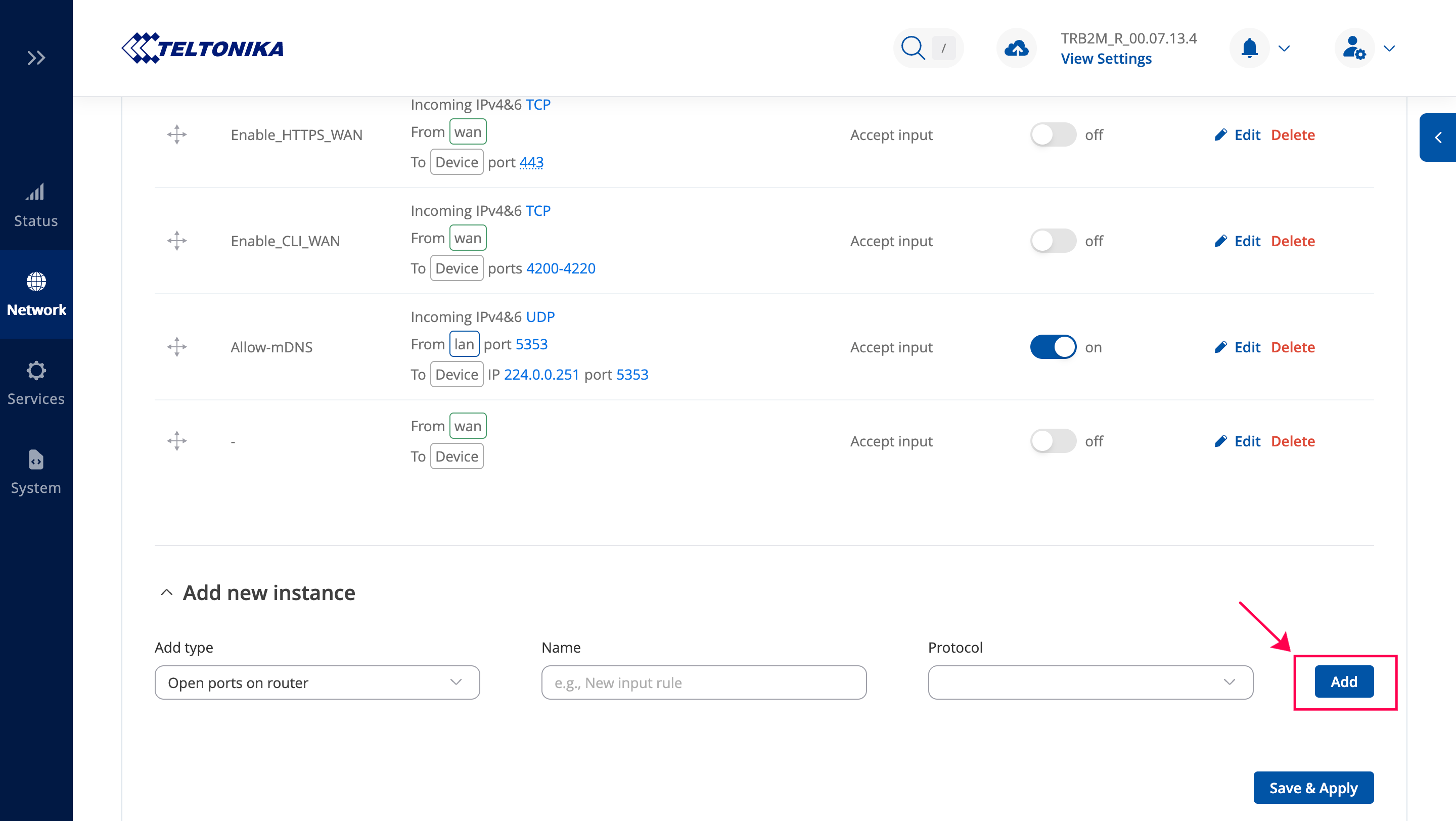1456x821 pixels.
Task: Click the search magnifier icon
Action: [912, 48]
